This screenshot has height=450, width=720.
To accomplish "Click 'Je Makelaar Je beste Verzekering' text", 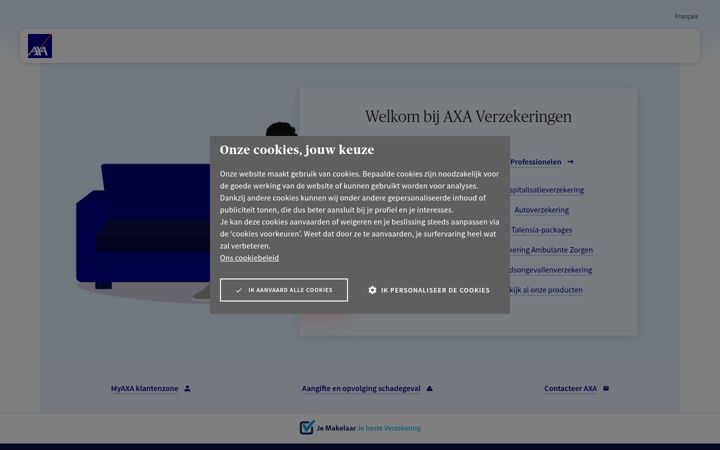I will (368, 428).
